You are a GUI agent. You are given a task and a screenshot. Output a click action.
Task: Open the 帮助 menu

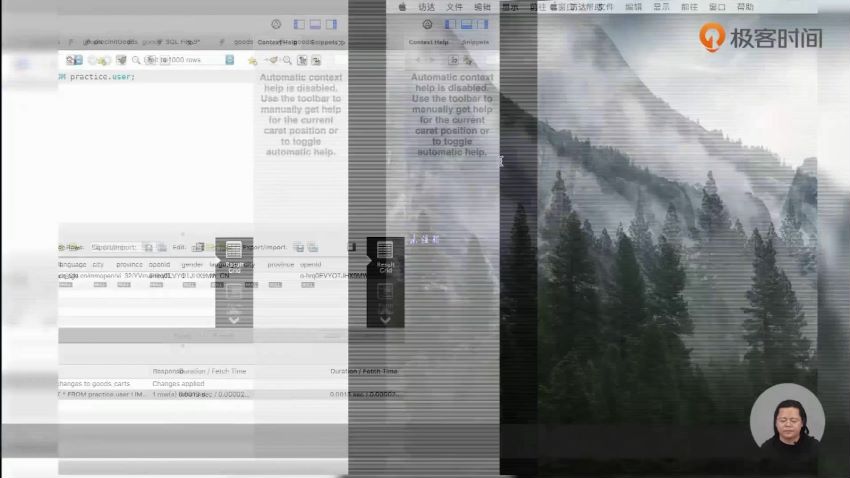coord(745,7)
